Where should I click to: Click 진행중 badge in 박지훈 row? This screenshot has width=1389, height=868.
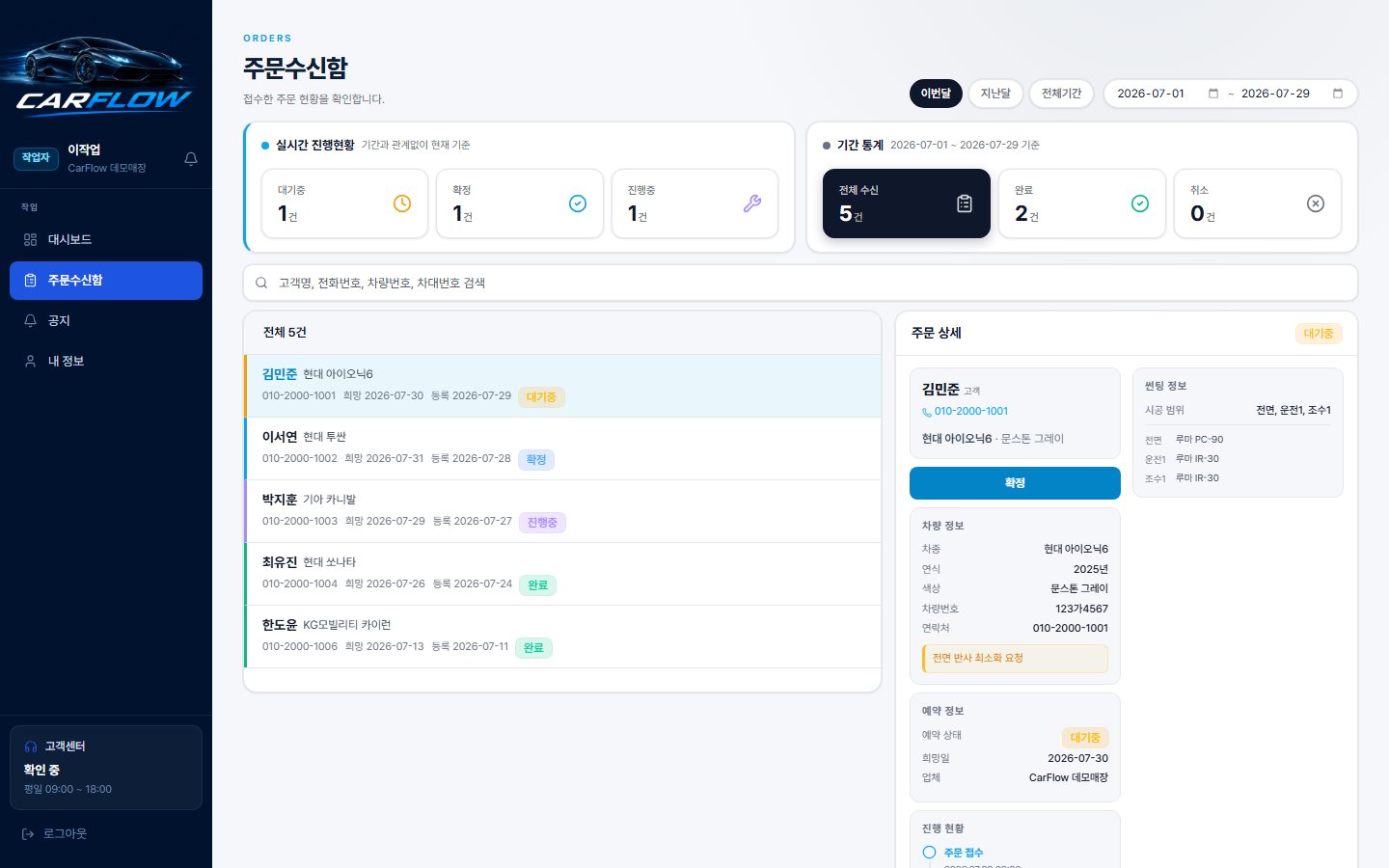(542, 522)
